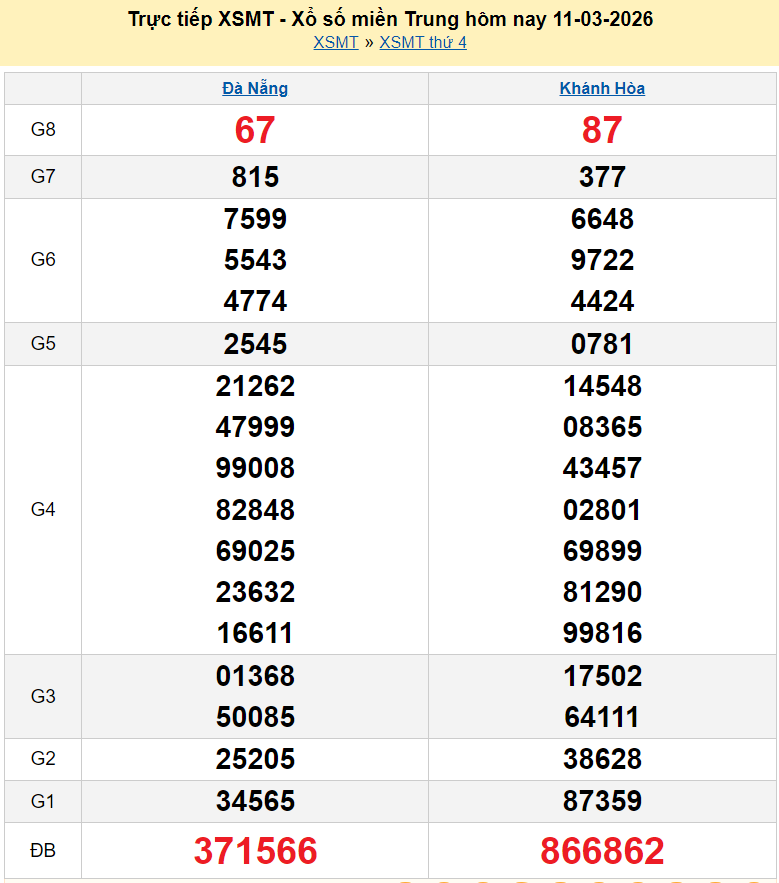The height and width of the screenshot is (883, 779).
Task: Click the G7 row label
Action: (x=43, y=177)
